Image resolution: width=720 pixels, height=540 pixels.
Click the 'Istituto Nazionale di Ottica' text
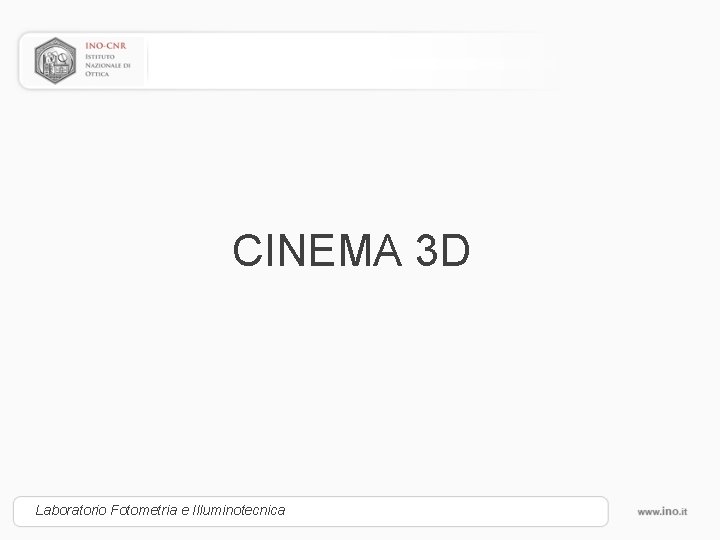pos(108,65)
